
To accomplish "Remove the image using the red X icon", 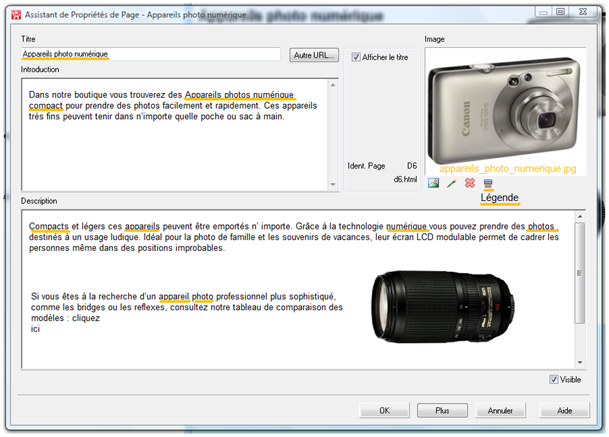I will click(469, 183).
